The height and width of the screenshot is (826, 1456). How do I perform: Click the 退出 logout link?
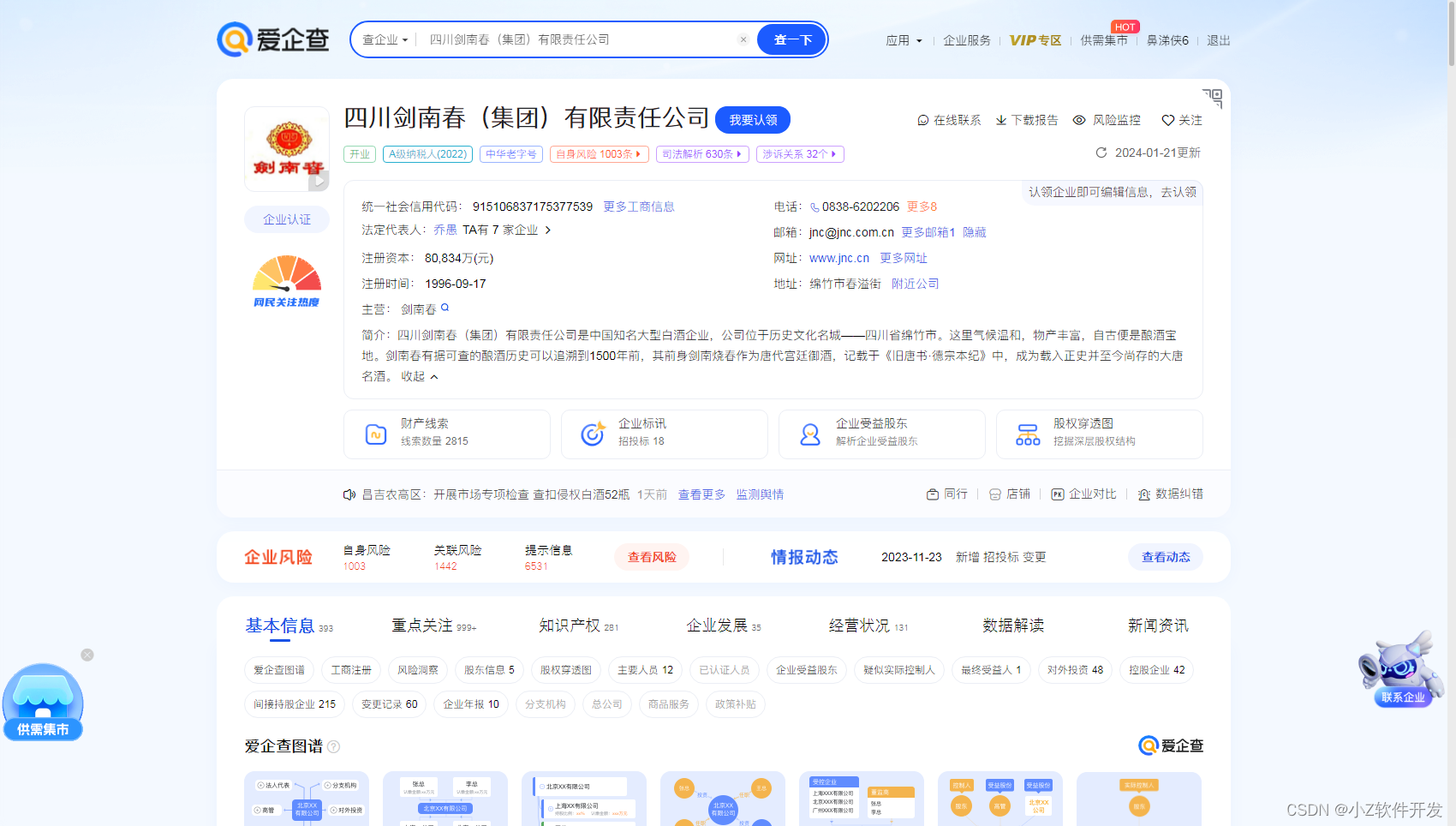[x=1219, y=40]
